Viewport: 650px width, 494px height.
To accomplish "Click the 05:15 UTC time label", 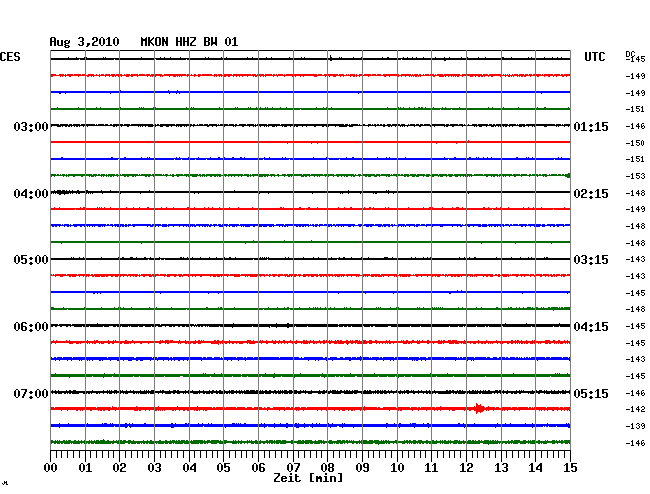I will tap(591, 394).
